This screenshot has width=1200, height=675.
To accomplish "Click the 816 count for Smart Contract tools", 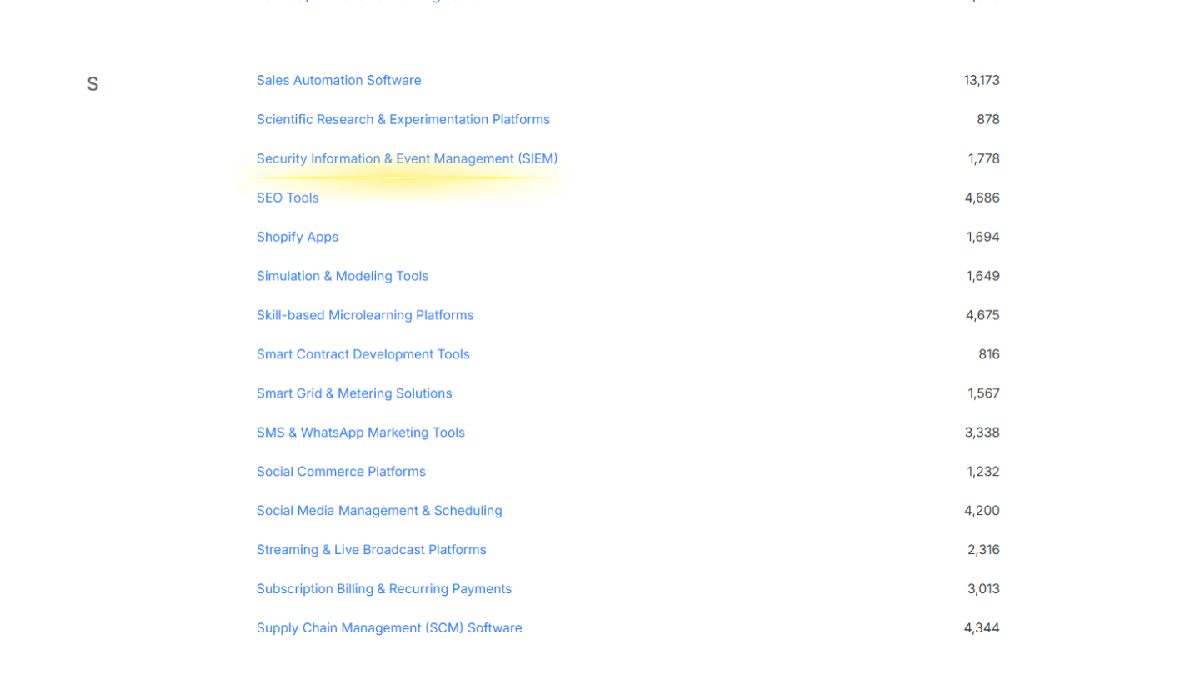I will (988, 354).
